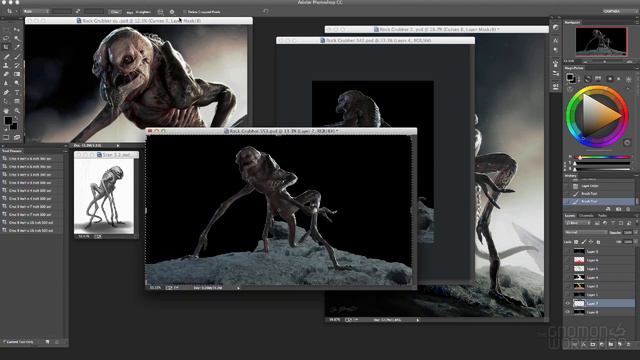The image size is (640, 360).
Task: Select the Clone Stamp tool
Action: [x=6, y=65]
